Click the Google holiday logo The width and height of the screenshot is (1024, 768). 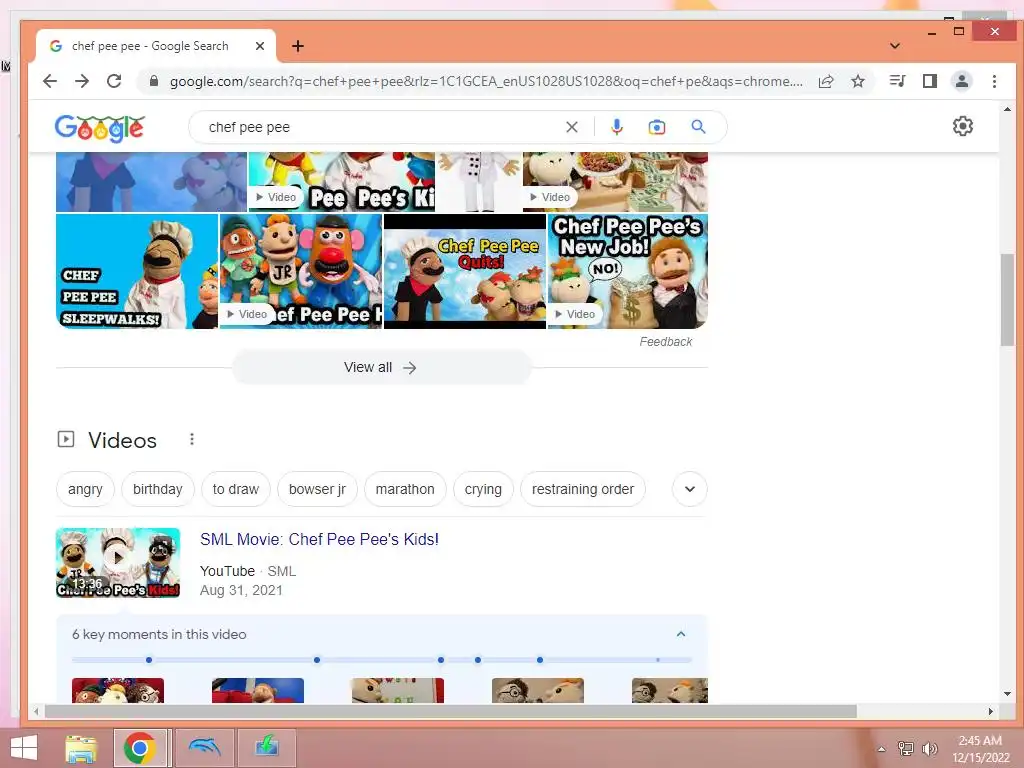[99, 127]
